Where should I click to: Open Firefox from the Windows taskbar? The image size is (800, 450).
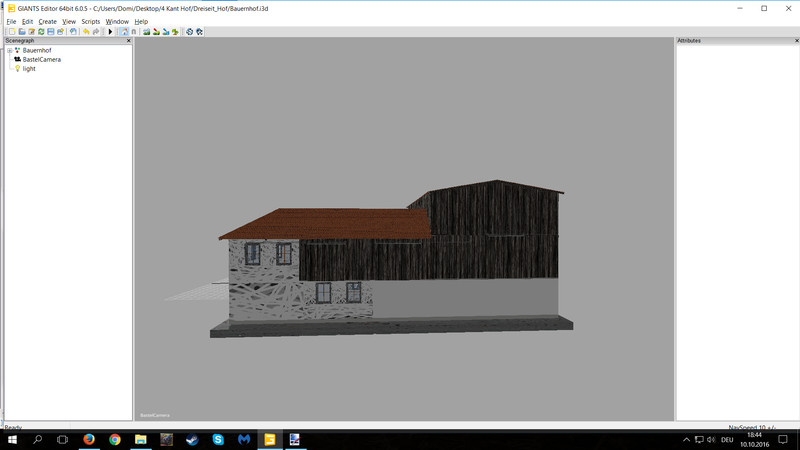tap(89, 439)
